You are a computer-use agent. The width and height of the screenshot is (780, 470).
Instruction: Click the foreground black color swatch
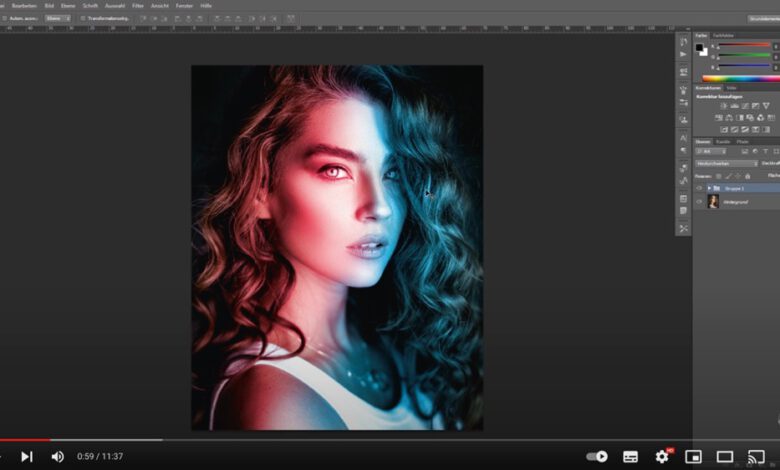(699, 48)
